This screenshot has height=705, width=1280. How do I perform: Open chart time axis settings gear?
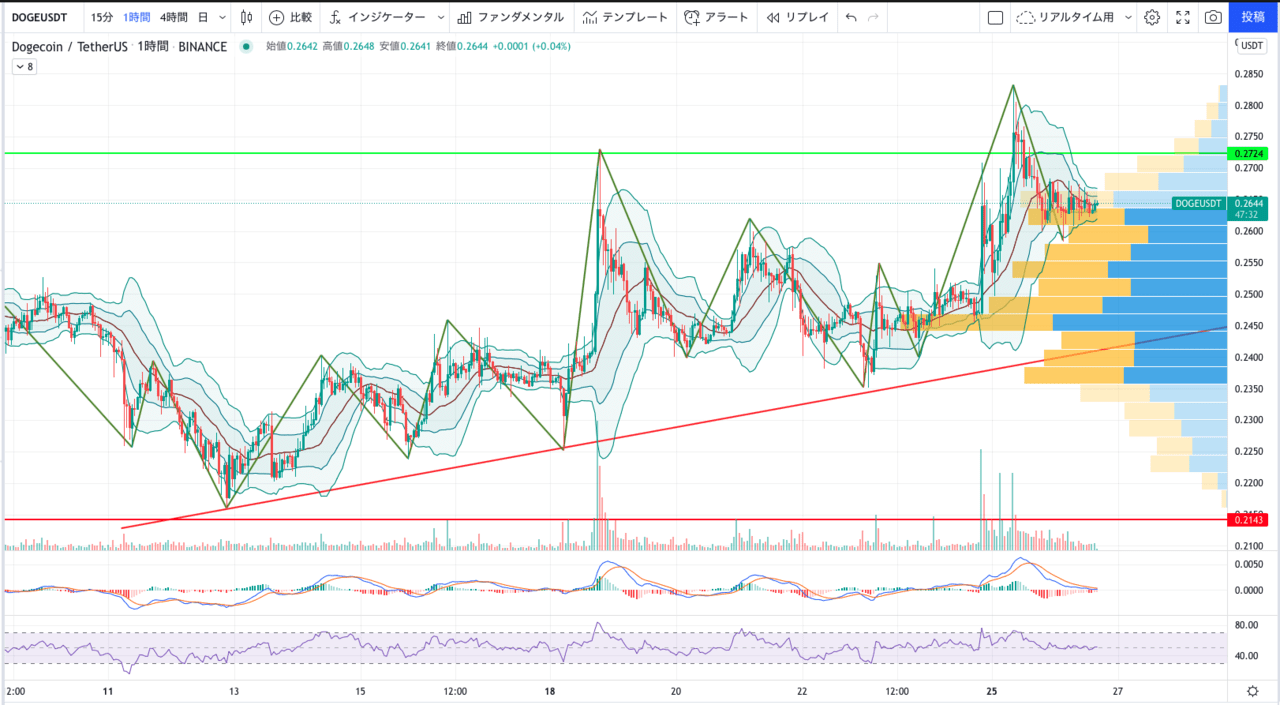coord(1253,691)
